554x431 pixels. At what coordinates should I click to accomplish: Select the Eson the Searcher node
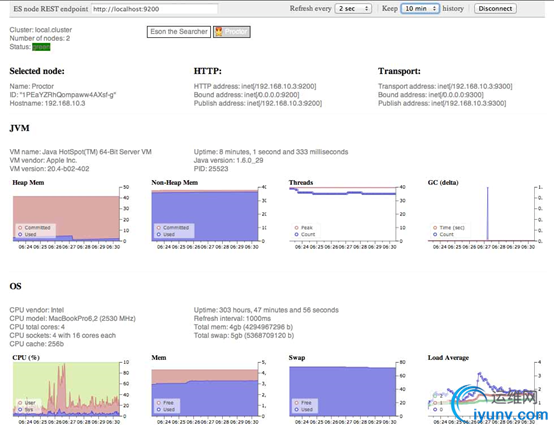tap(179, 32)
